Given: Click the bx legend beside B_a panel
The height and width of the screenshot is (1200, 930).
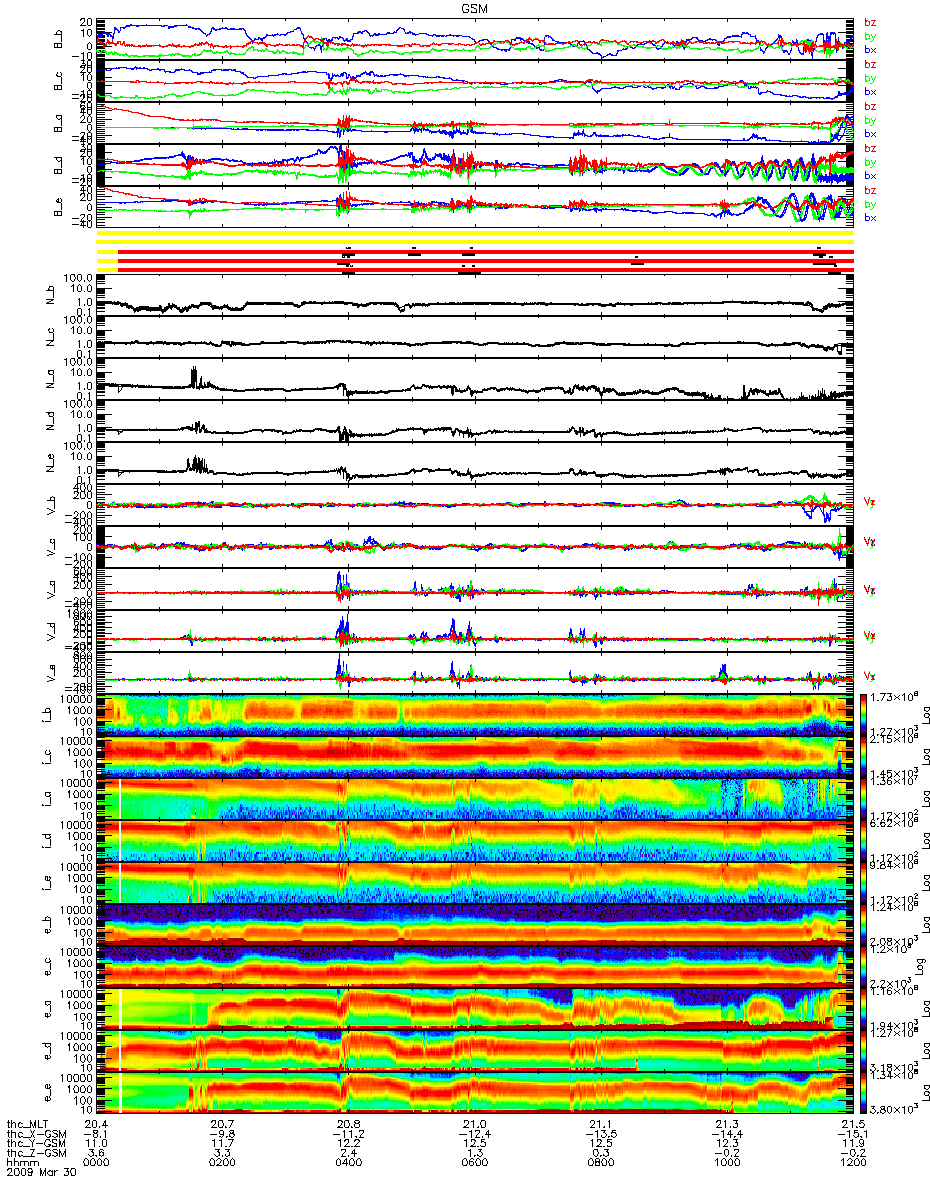Looking at the screenshot, I should pos(870,134).
